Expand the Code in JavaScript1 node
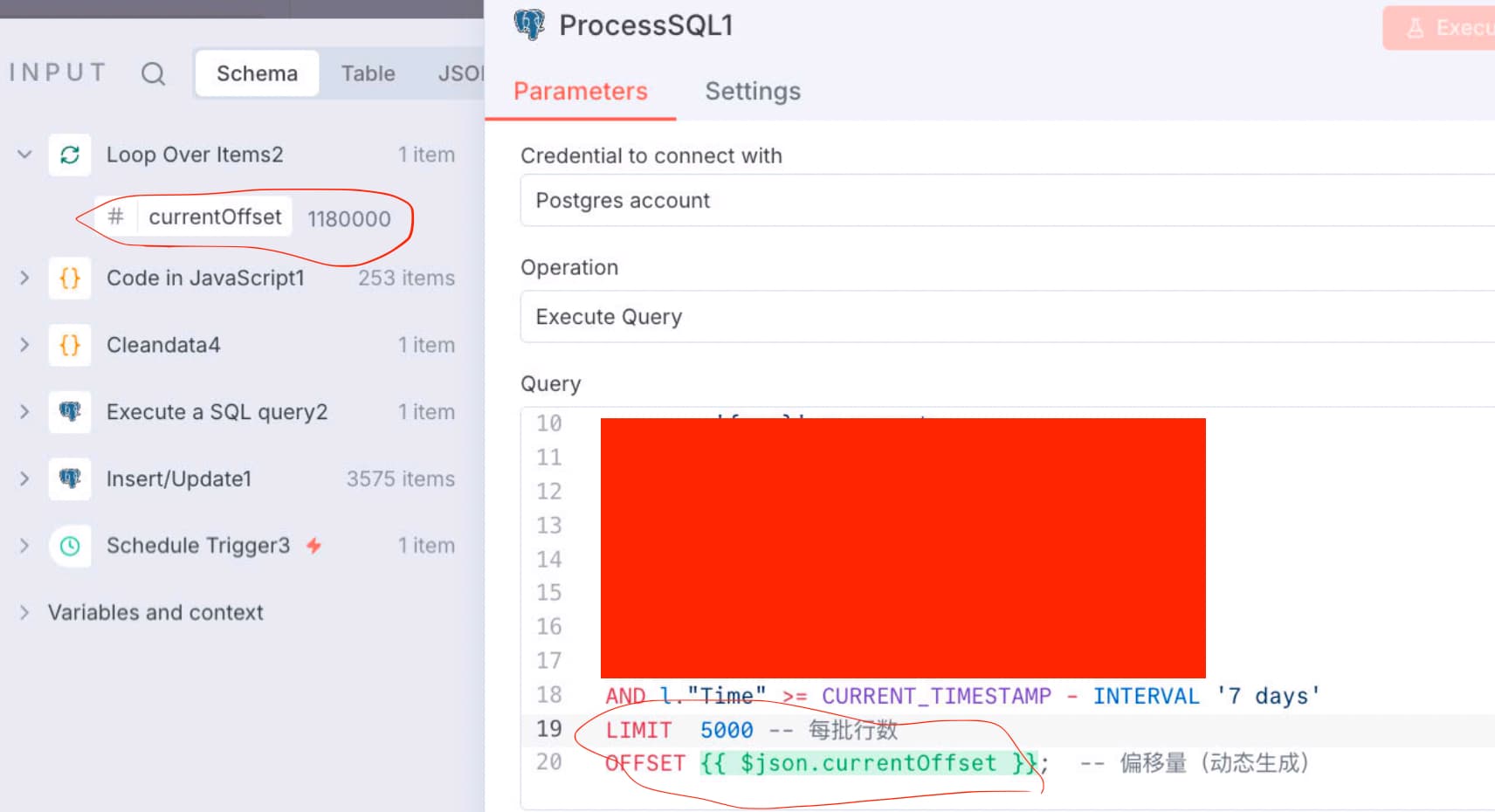This screenshot has height=812, width=1495. 24,278
